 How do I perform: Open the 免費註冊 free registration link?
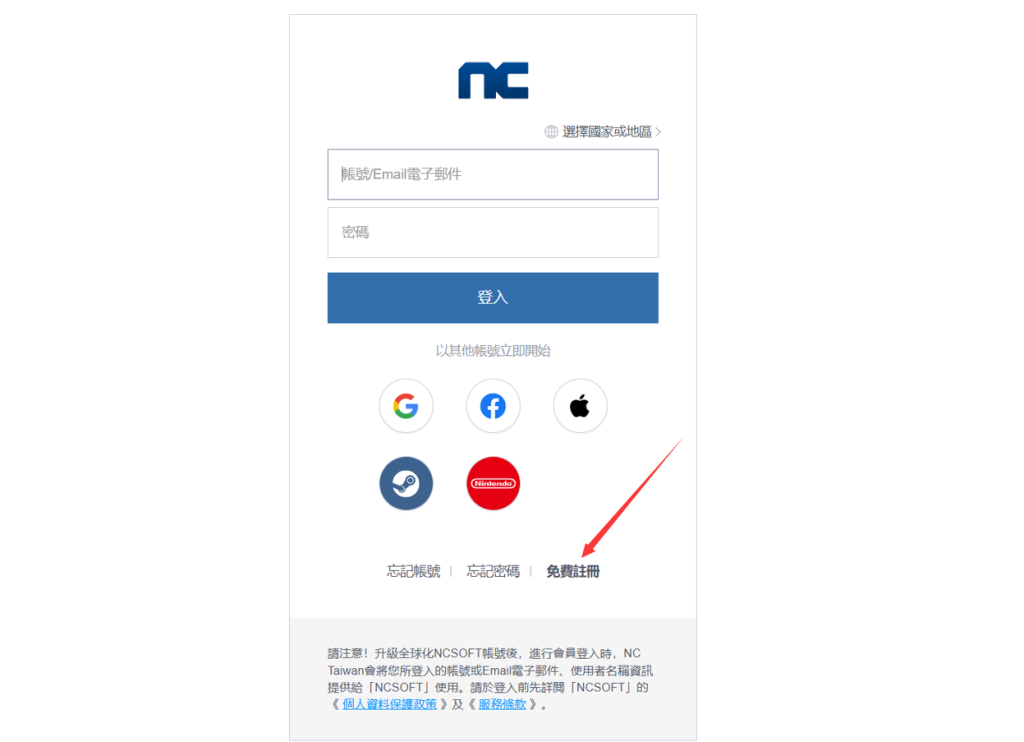pyautogui.click(x=573, y=572)
